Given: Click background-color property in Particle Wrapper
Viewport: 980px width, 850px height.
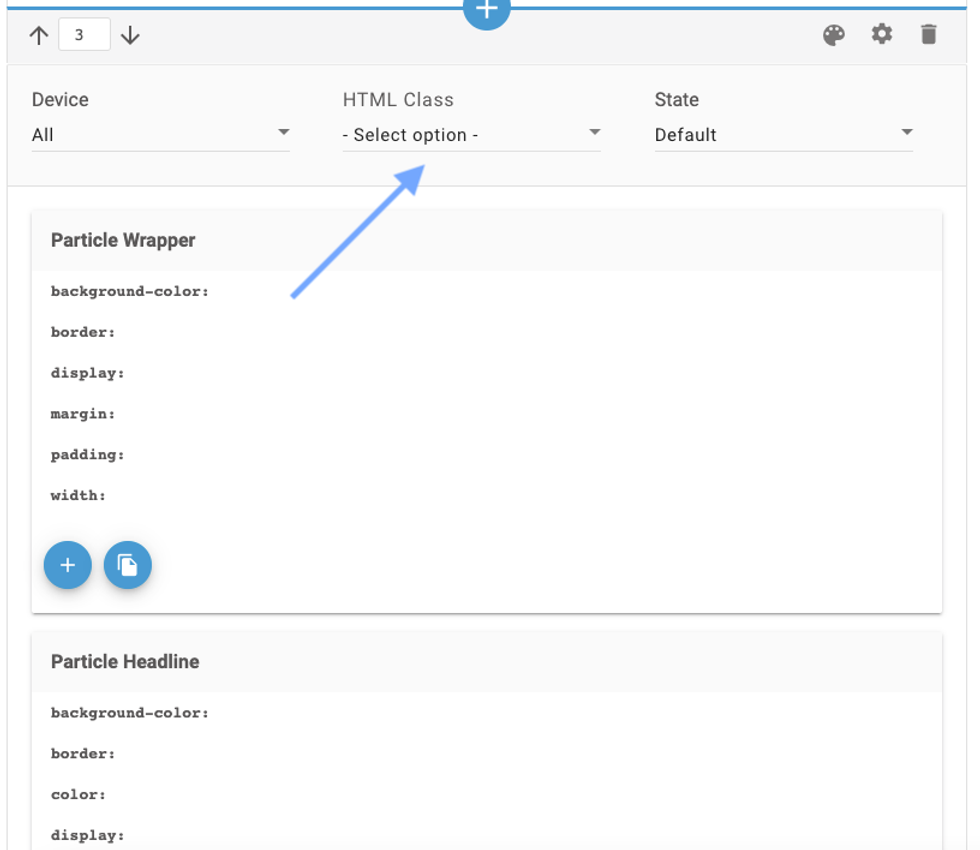Looking at the screenshot, I should click(x=130, y=292).
